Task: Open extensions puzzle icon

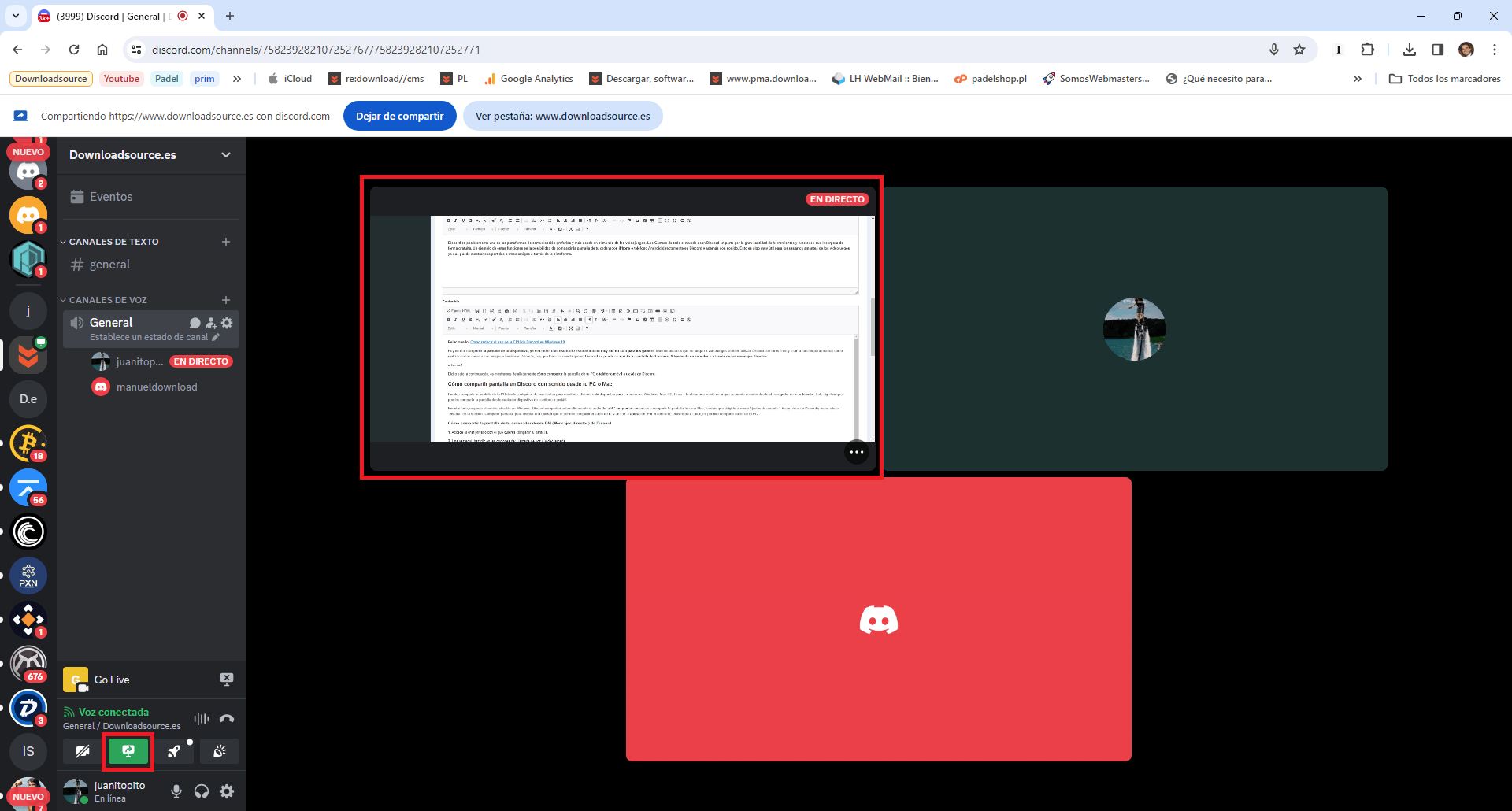Action: click(1368, 50)
